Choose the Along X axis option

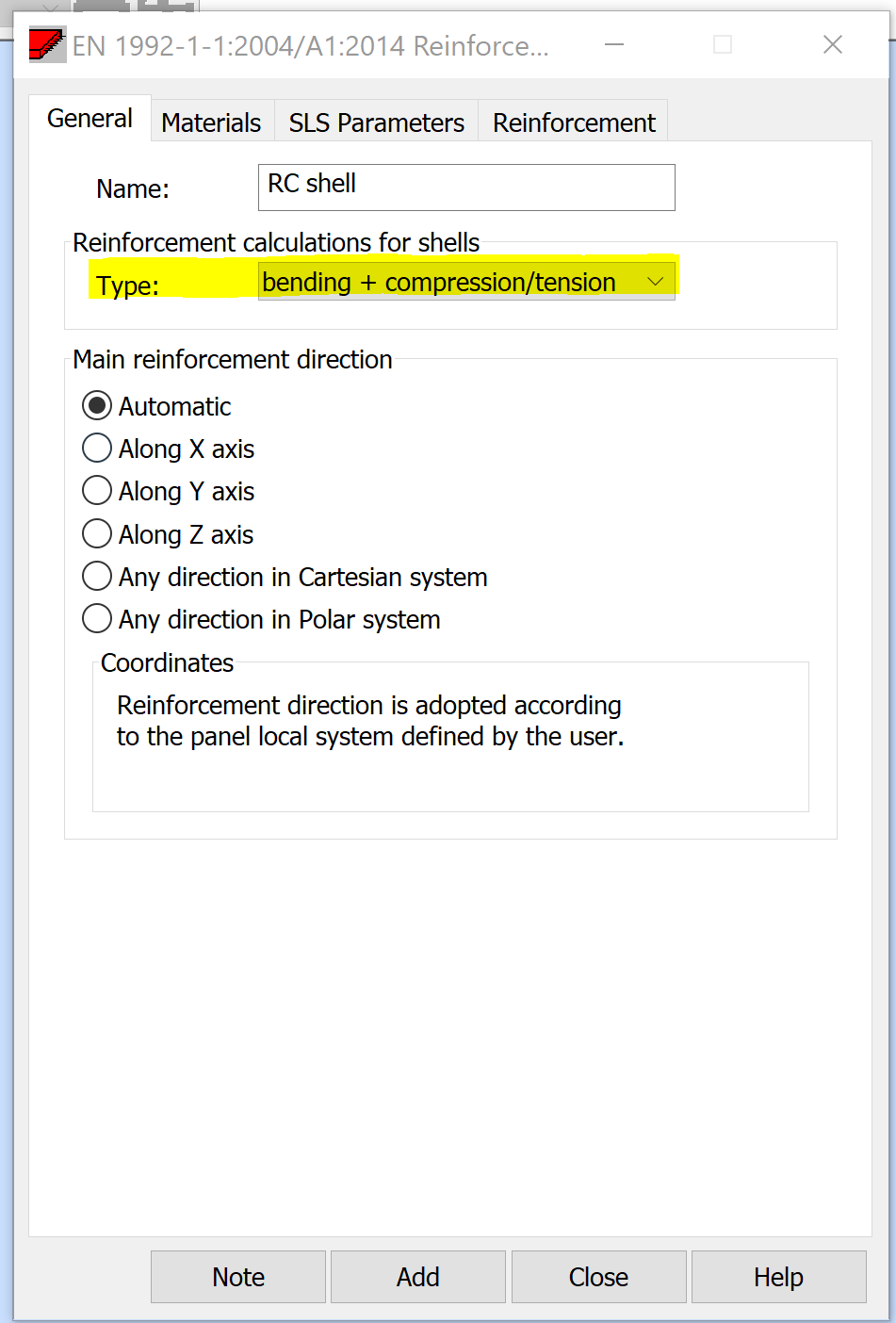97,449
